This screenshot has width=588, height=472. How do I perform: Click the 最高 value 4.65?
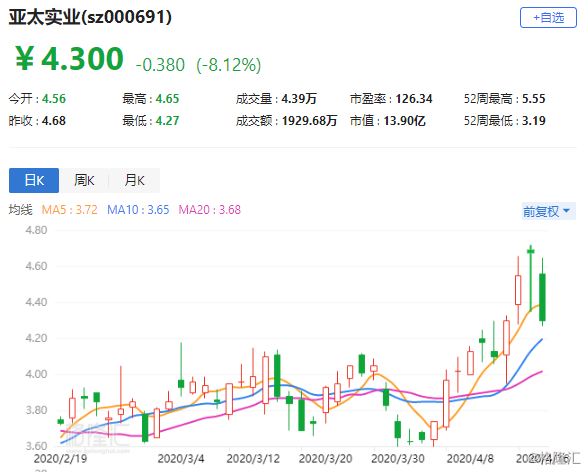167,99
